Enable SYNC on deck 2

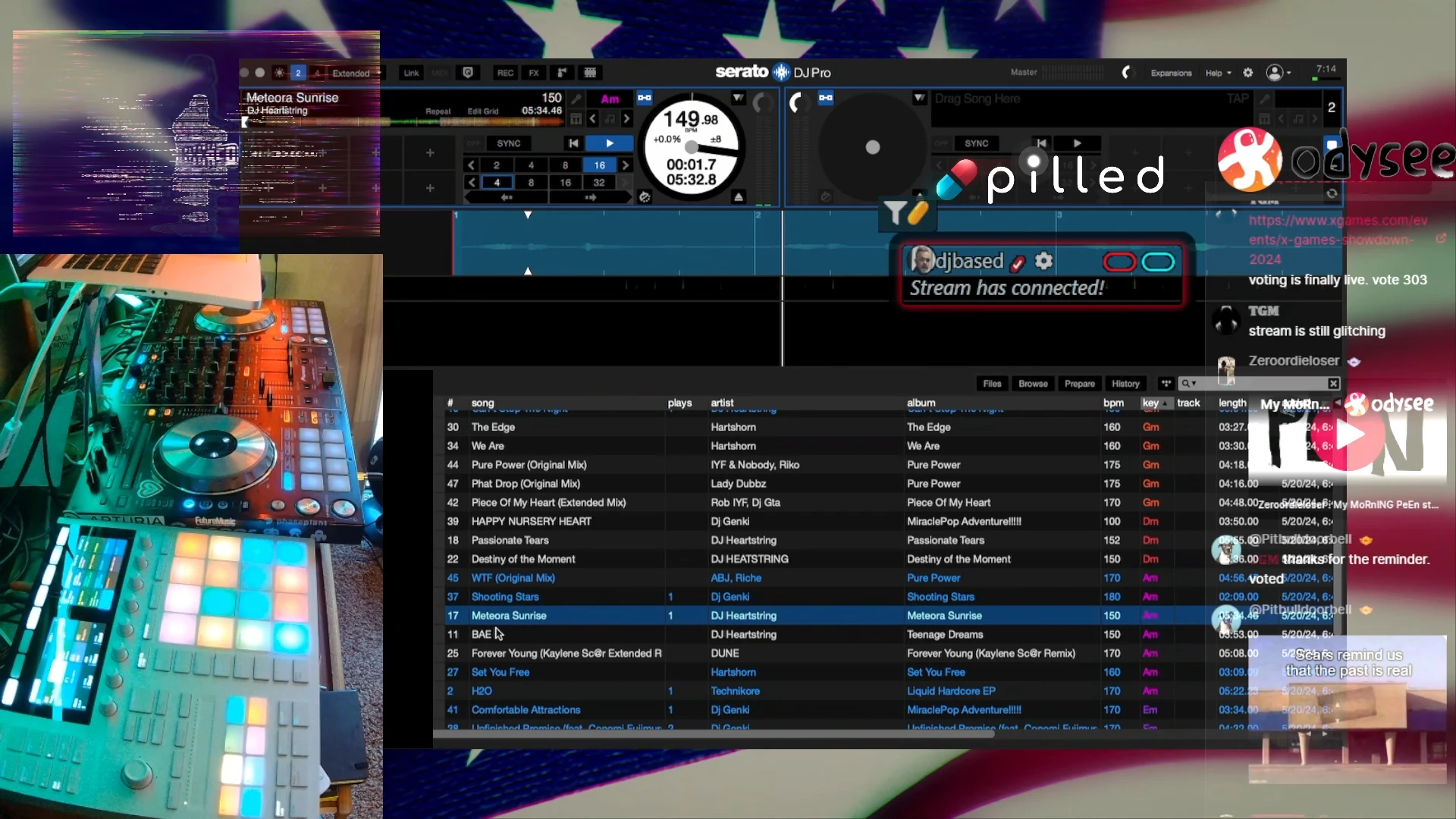(977, 143)
